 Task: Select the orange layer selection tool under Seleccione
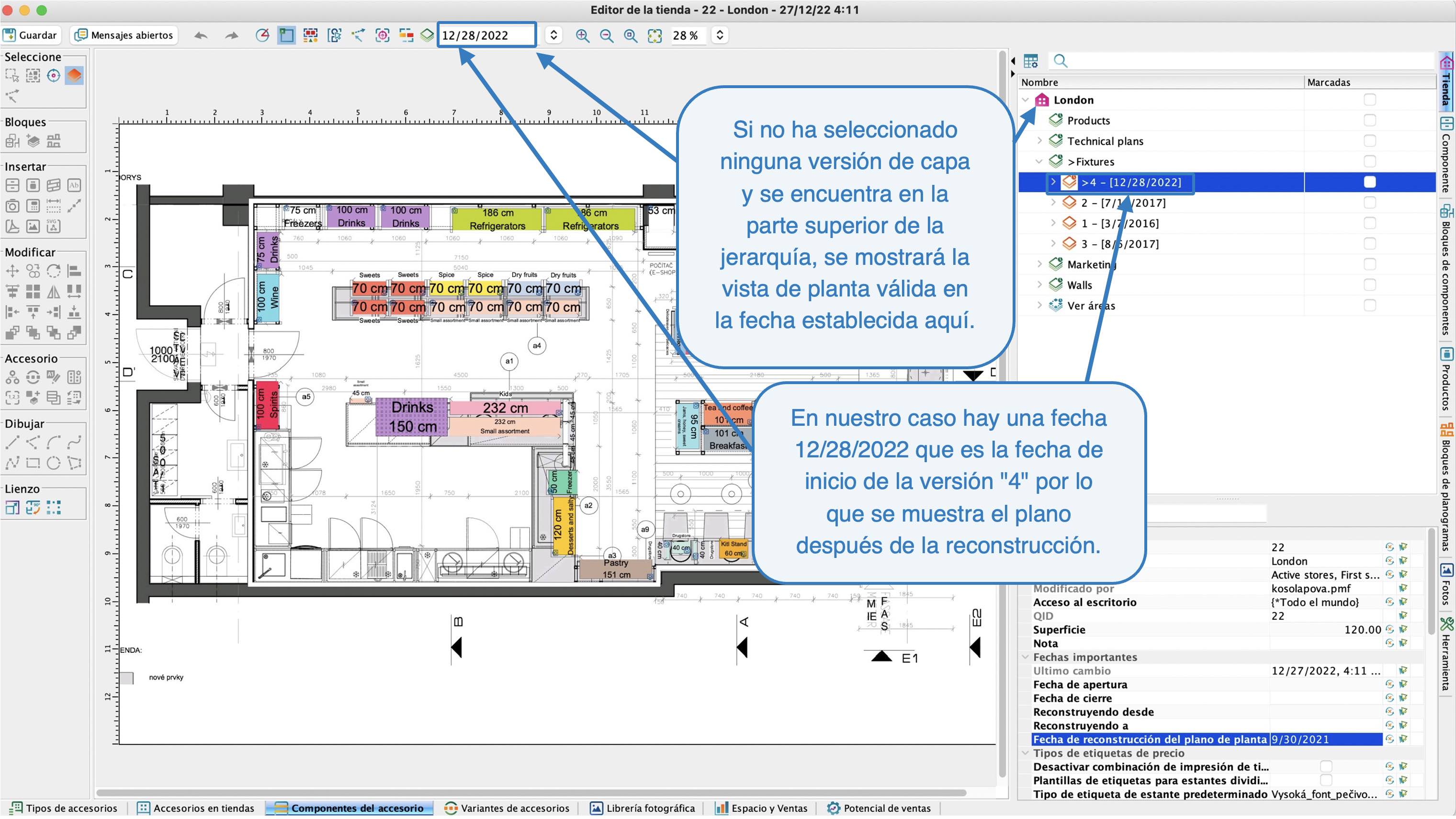pos(74,75)
